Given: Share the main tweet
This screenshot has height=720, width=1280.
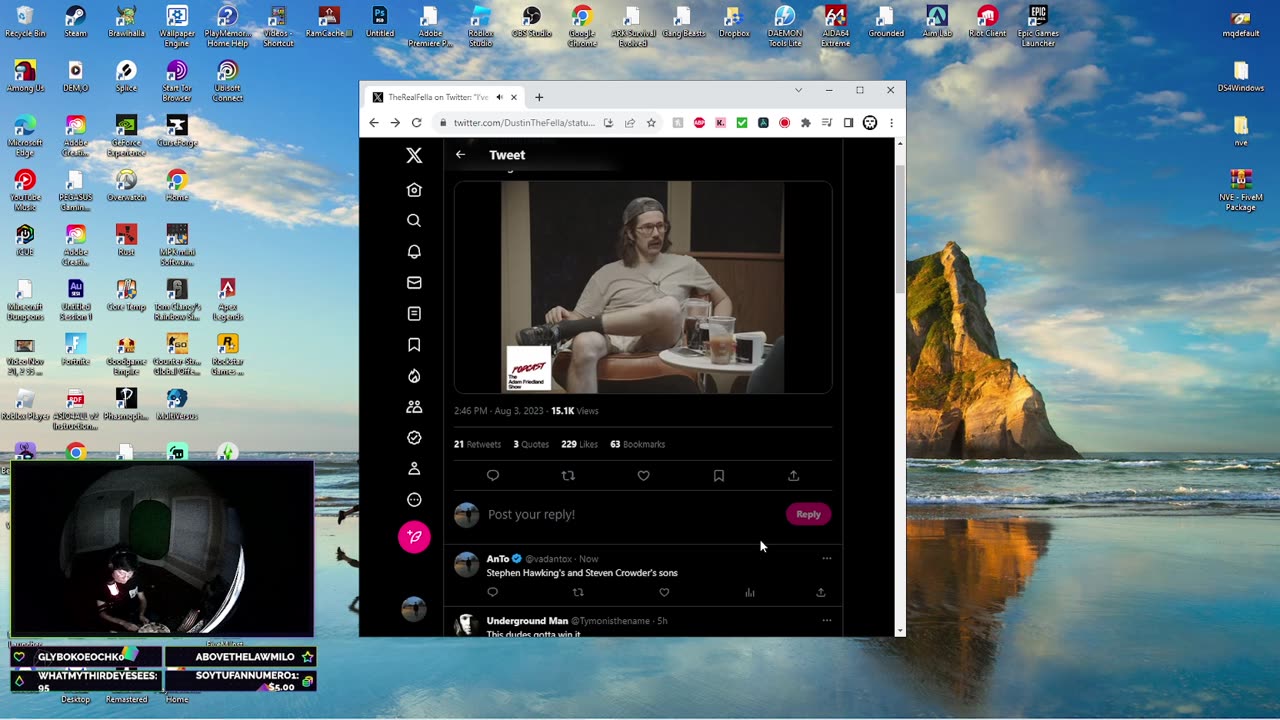Looking at the screenshot, I should click(x=794, y=476).
